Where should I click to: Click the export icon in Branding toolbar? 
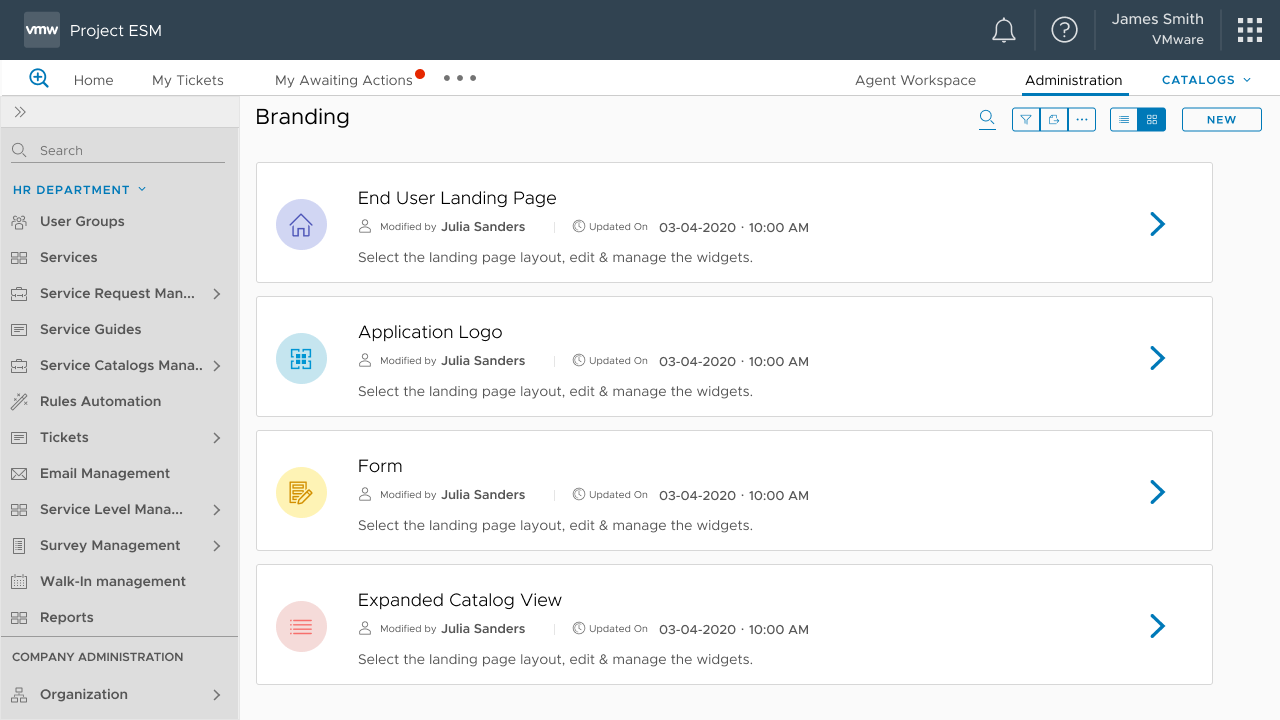(1054, 120)
